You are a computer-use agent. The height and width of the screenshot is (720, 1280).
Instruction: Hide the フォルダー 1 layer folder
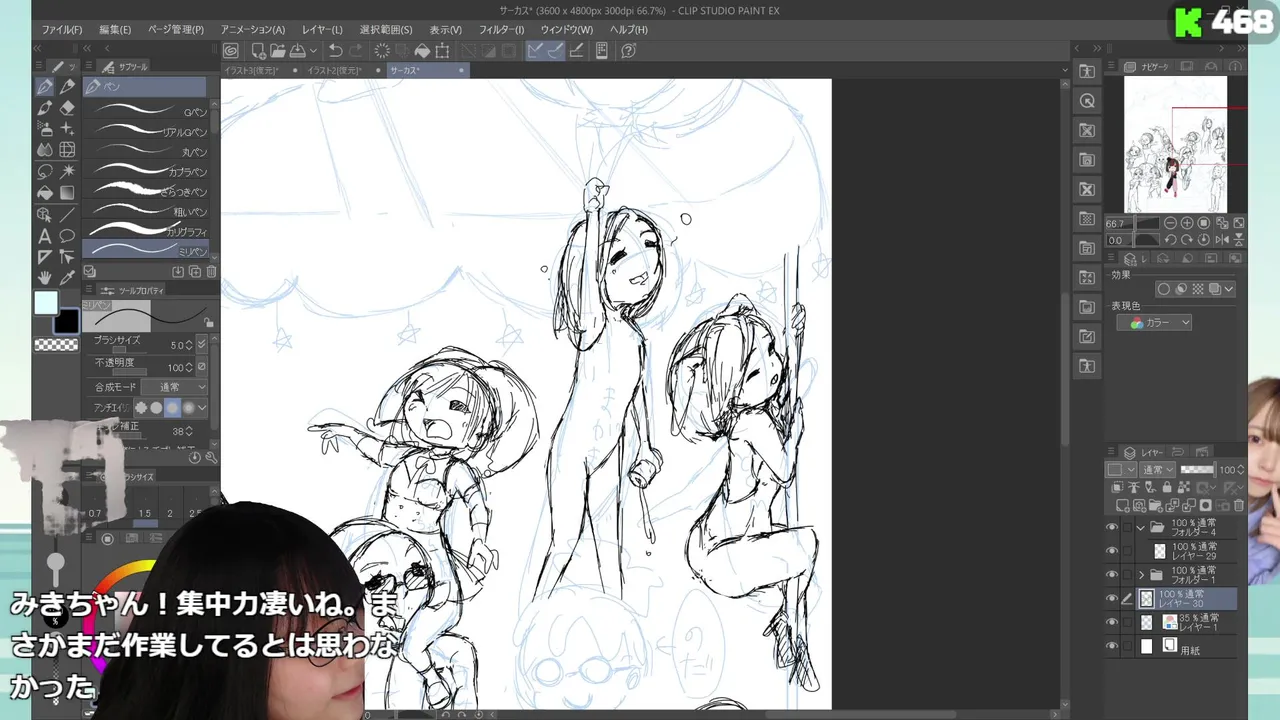coord(1112,575)
